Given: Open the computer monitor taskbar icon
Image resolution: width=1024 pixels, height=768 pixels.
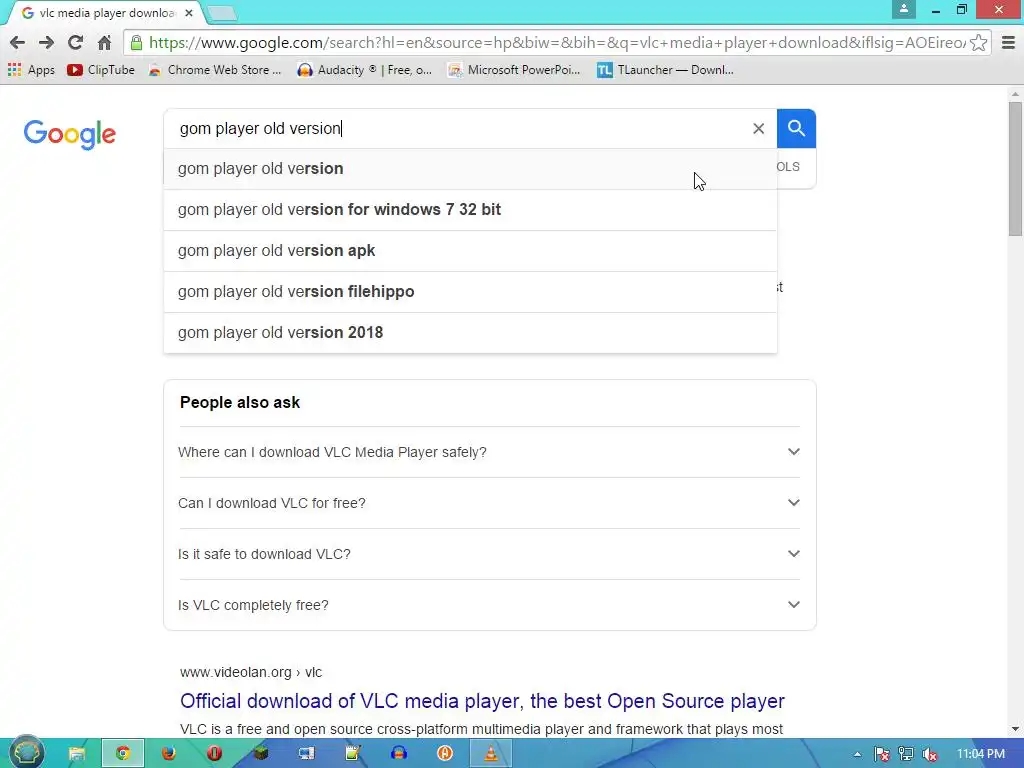Looking at the screenshot, I should pyautogui.click(x=306, y=754).
